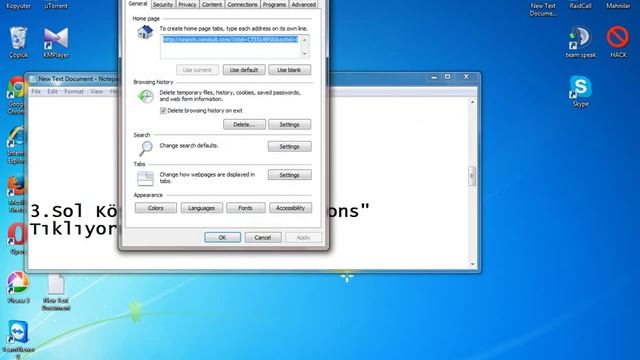Launch Skype from the desktop
Viewport: 640px width, 360px height.
580,91
